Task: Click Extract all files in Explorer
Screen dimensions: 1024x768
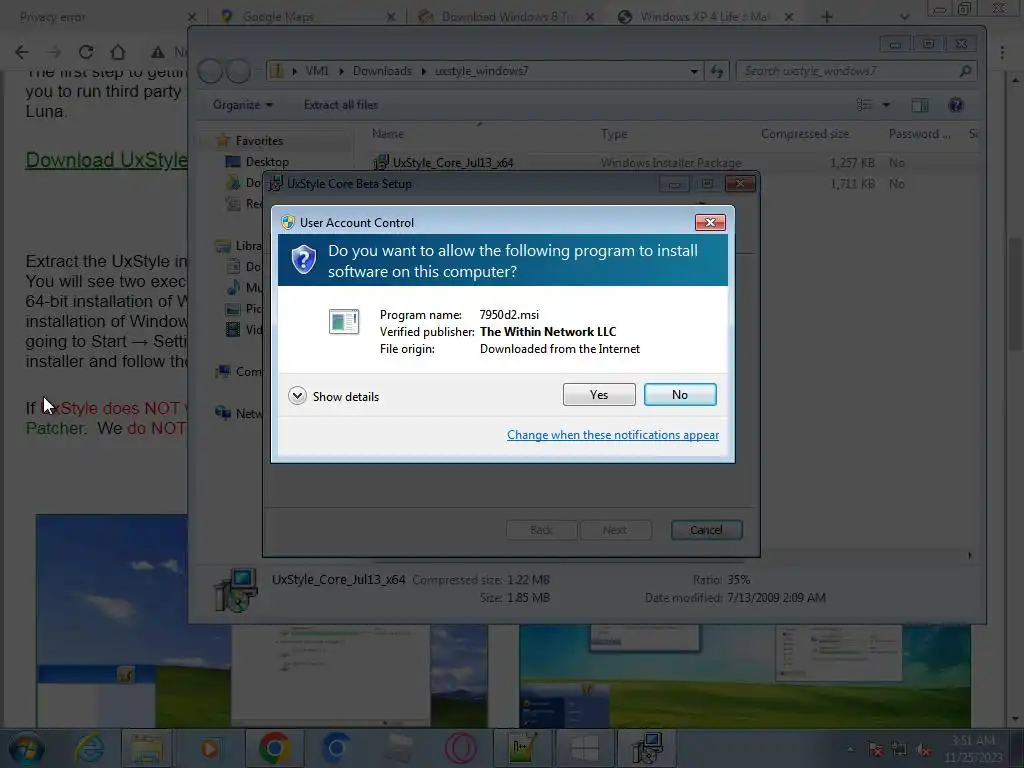Action: (340, 105)
